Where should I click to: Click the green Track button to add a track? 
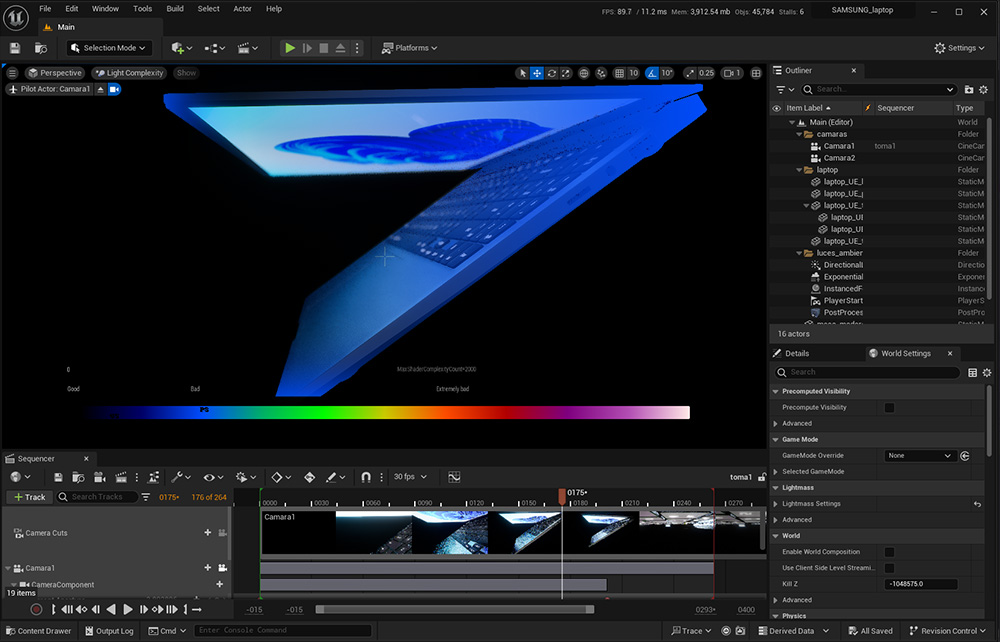pyautogui.click(x=29, y=497)
